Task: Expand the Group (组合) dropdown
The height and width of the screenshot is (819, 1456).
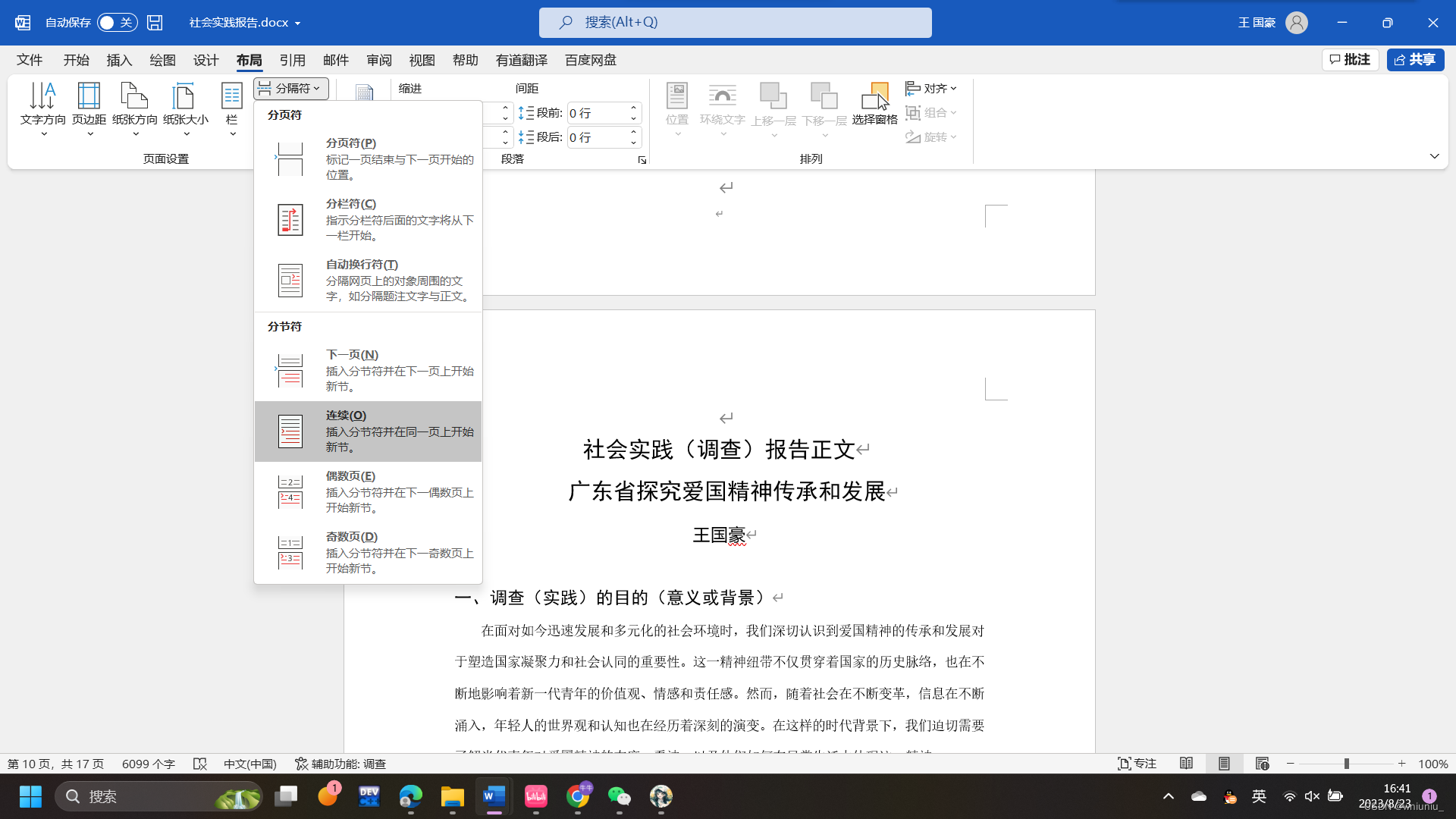Action: pyautogui.click(x=931, y=112)
